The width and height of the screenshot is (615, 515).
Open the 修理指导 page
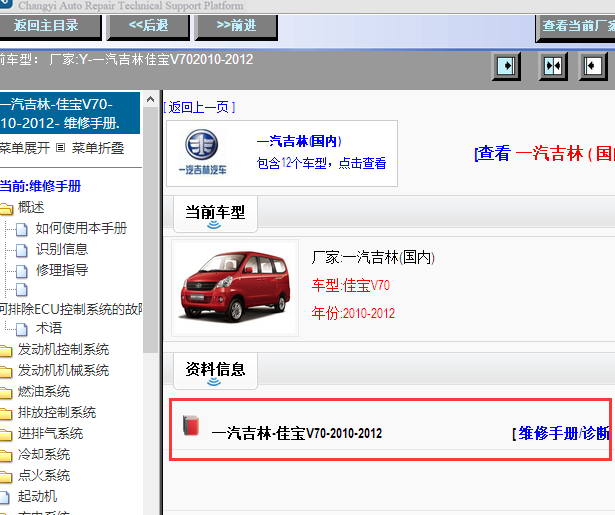[62, 270]
